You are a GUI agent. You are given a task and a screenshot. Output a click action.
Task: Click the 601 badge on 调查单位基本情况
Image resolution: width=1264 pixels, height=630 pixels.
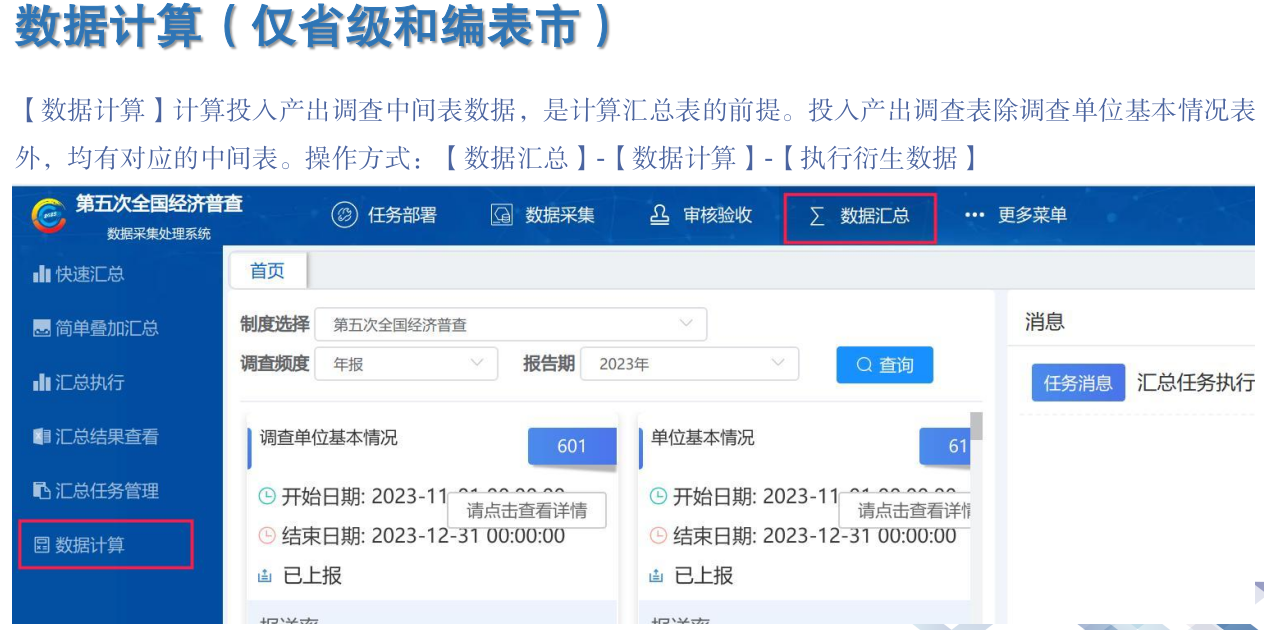pyautogui.click(x=572, y=446)
